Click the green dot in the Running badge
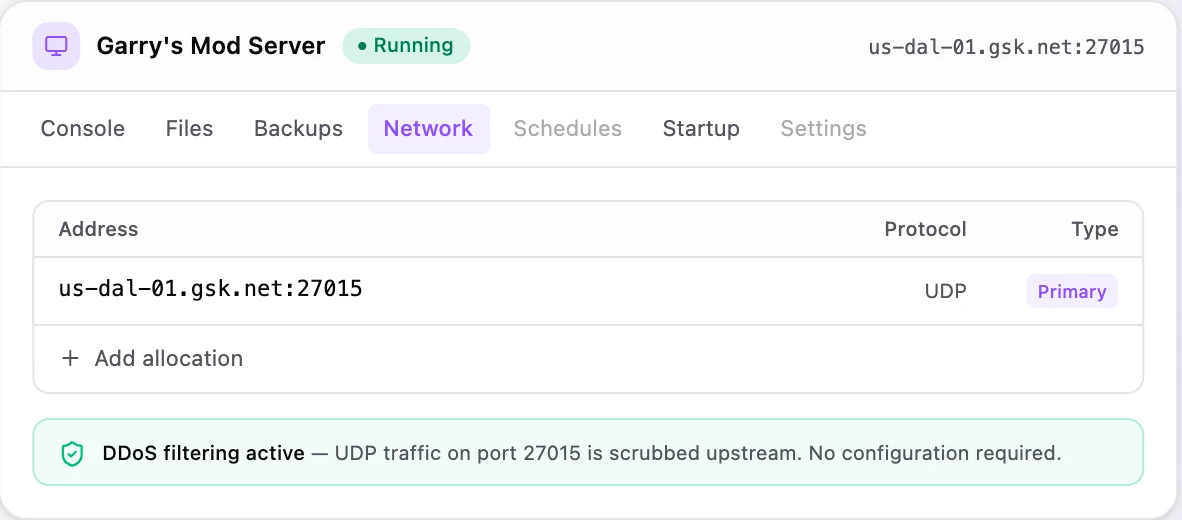This screenshot has width=1182, height=520. (362, 46)
